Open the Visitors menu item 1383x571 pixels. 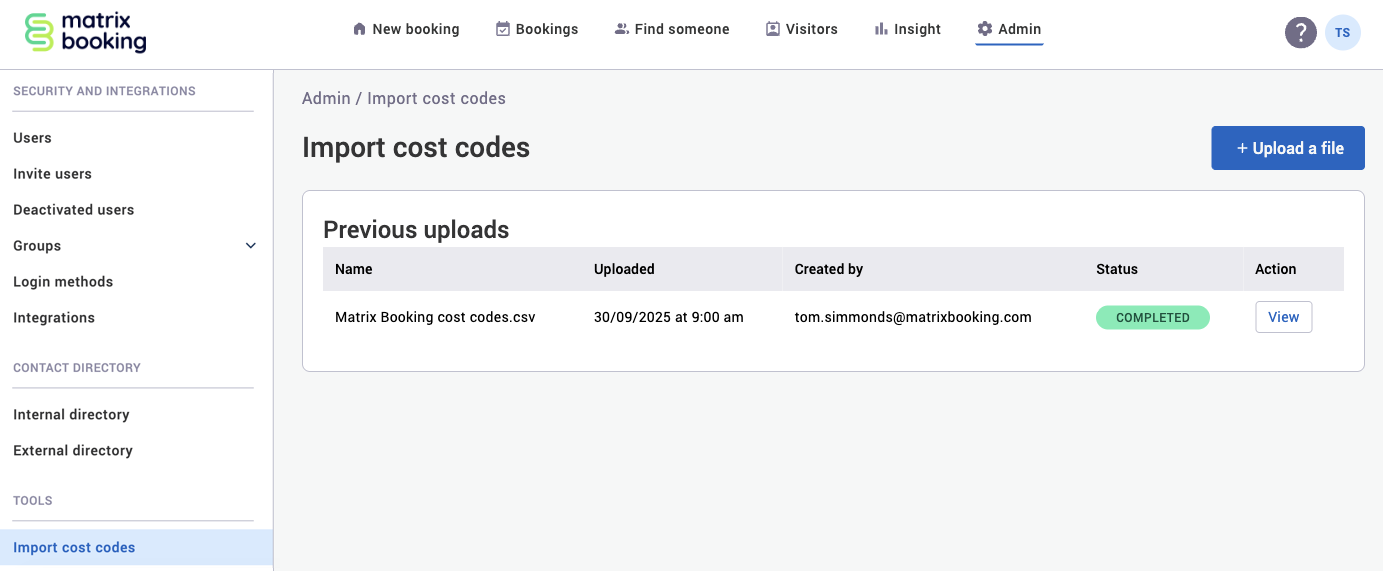tap(802, 29)
